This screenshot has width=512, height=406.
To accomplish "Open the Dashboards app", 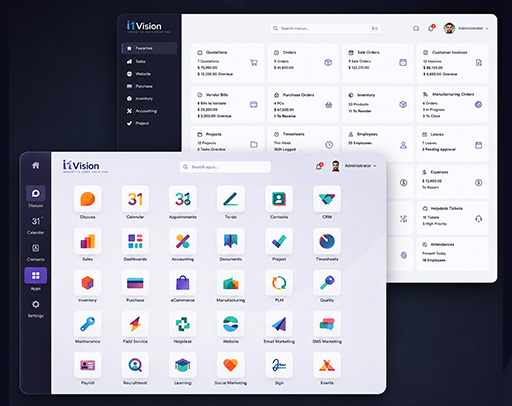I will (x=135, y=241).
